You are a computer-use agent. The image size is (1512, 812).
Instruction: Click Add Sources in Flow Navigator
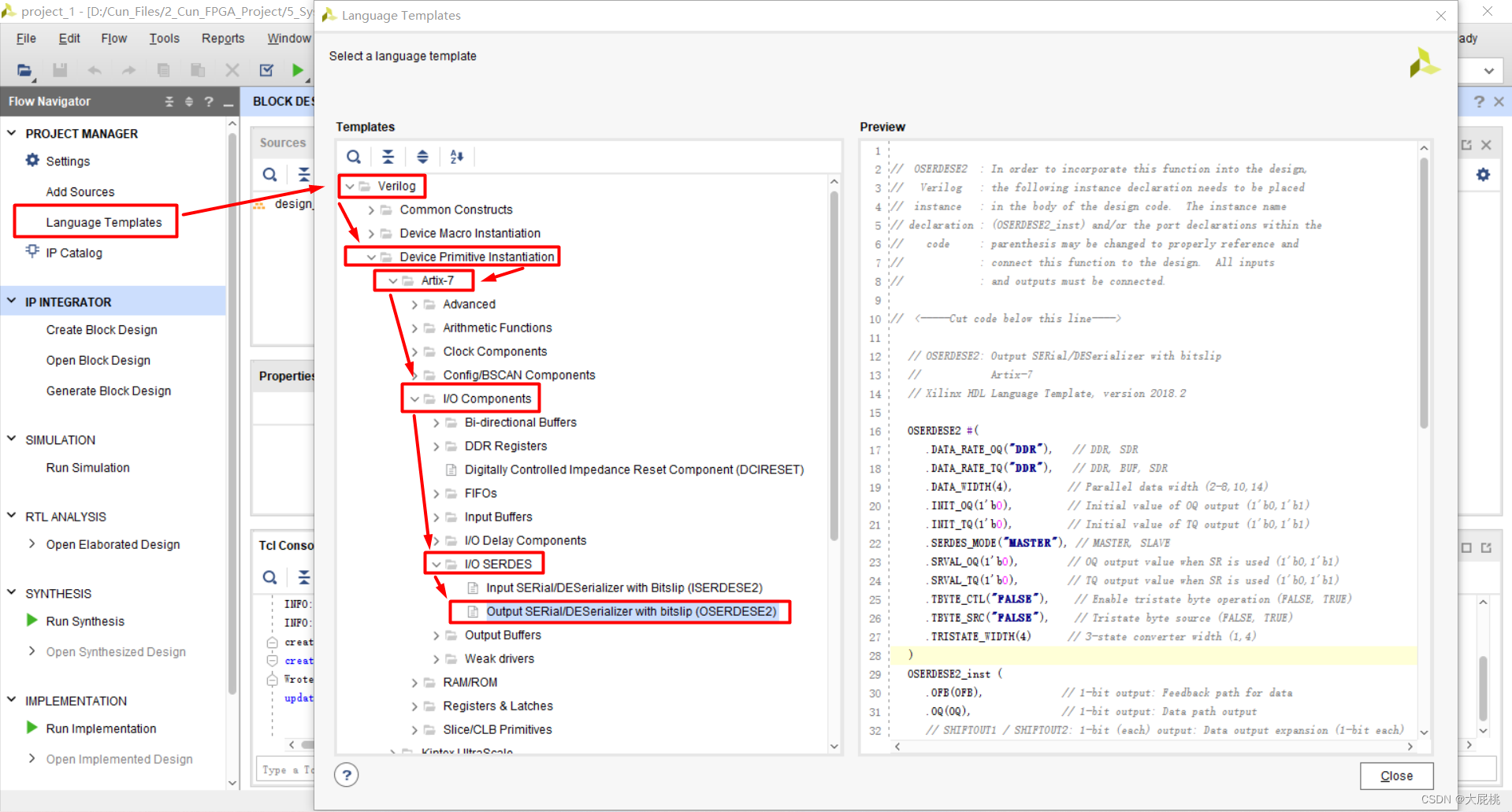(80, 191)
